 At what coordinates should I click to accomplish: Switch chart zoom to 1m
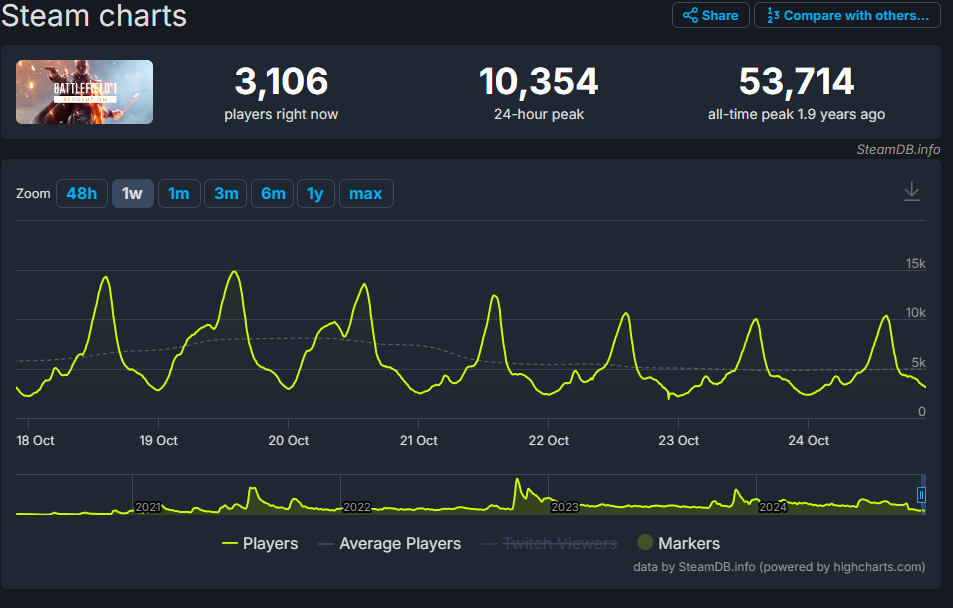(x=179, y=193)
